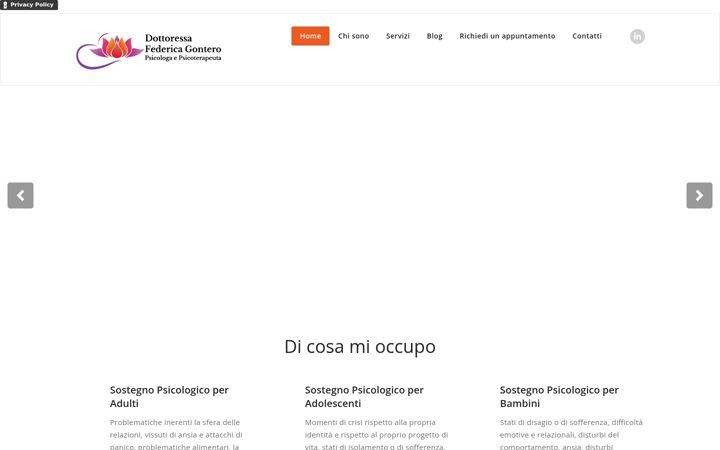The height and width of the screenshot is (450, 720).
Task: Select Sostegno Psicologico per Bambini heading
Action: 559,397
